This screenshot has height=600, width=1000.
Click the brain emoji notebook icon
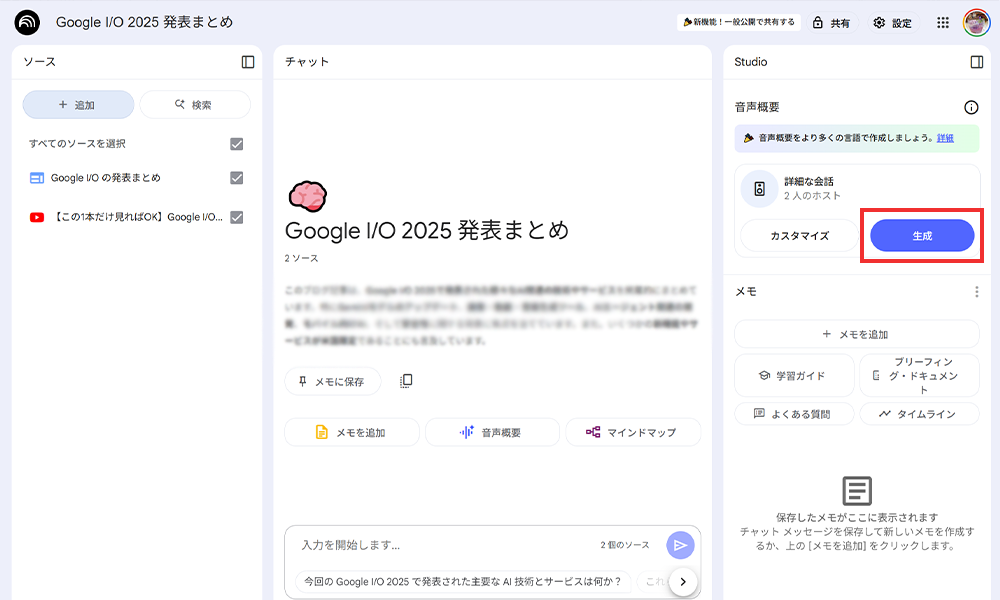click(x=307, y=196)
